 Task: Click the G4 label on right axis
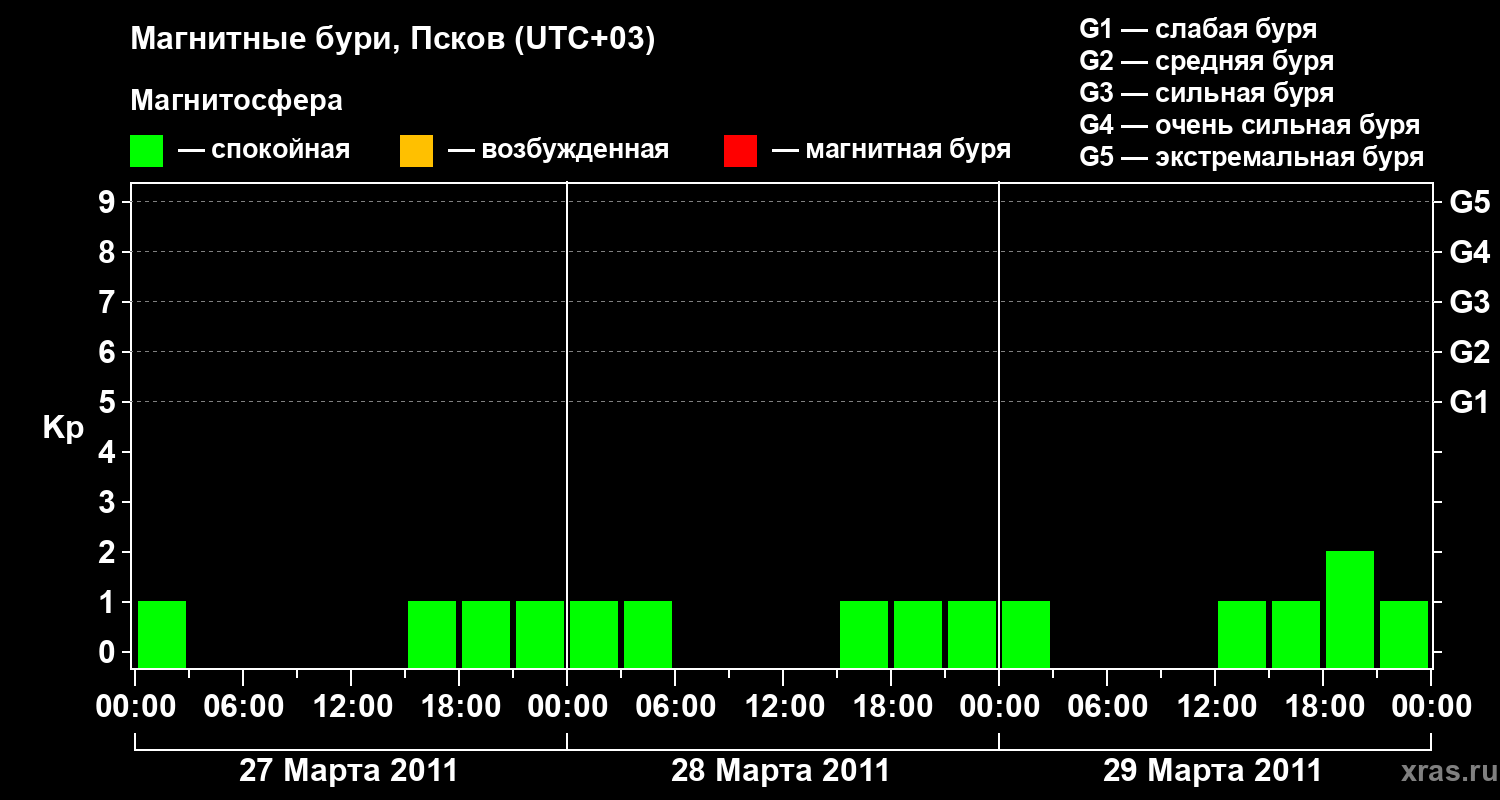pos(1470,252)
